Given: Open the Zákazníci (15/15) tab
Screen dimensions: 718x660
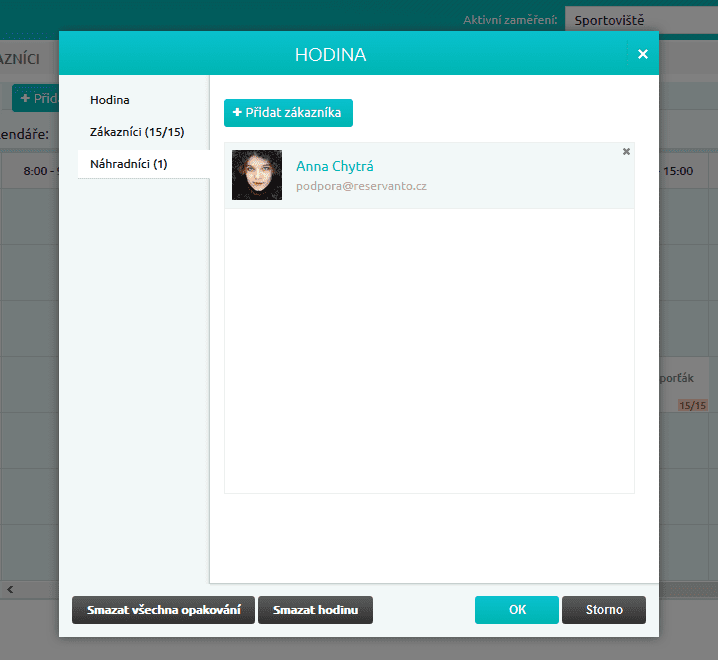Looking at the screenshot, I should click(x=137, y=132).
